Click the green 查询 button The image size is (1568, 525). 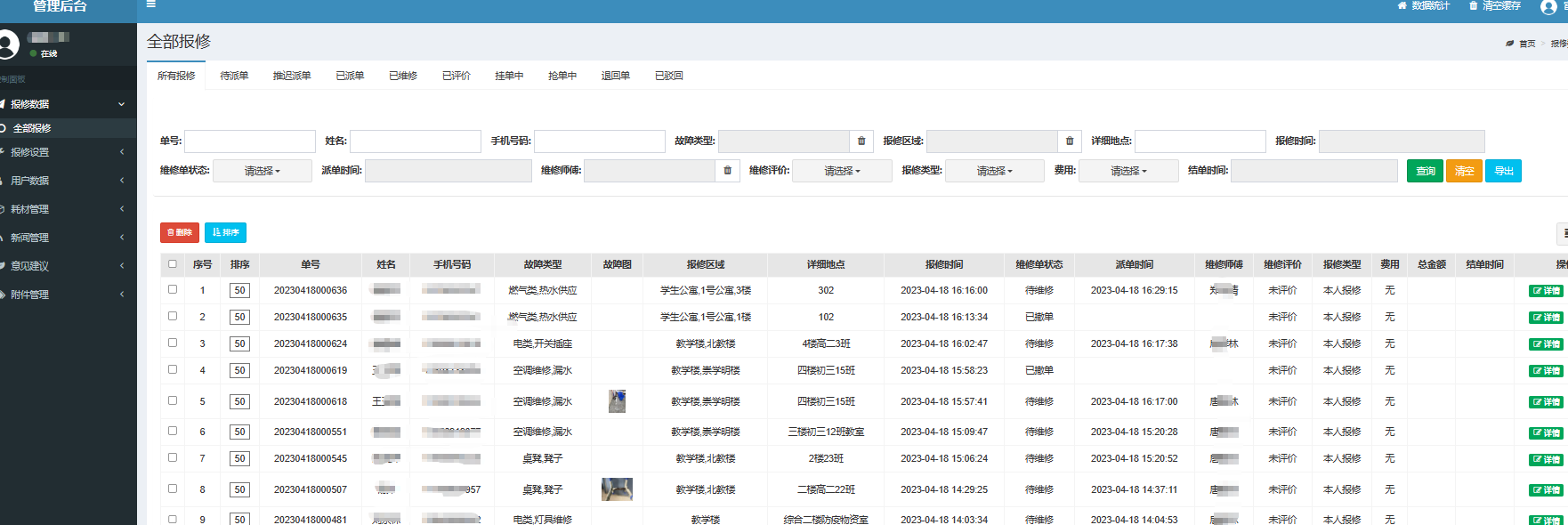pyautogui.click(x=1425, y=171)
